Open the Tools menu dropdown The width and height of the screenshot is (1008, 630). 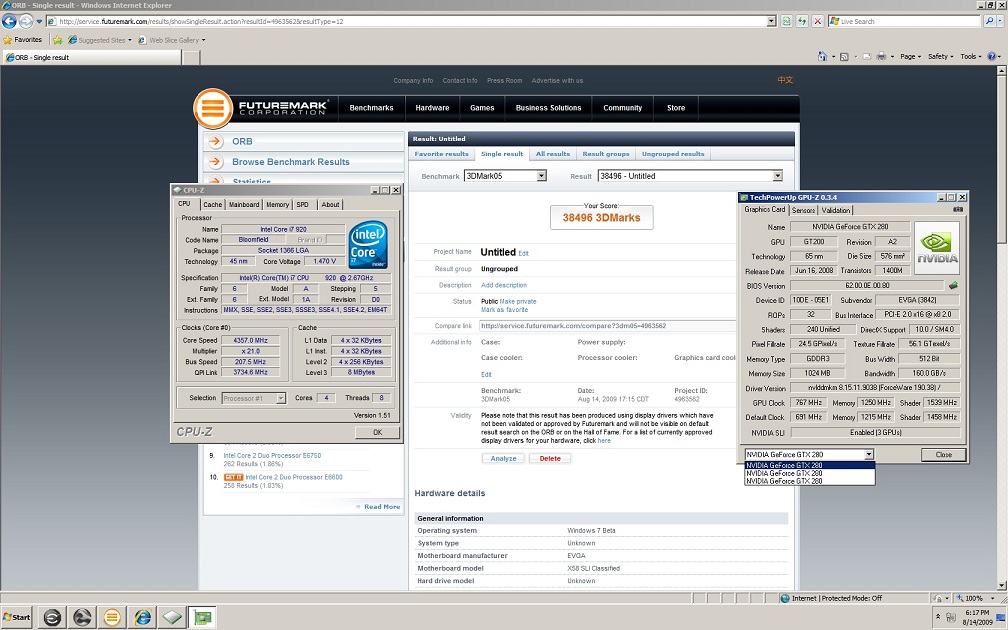tap(971, 57)
